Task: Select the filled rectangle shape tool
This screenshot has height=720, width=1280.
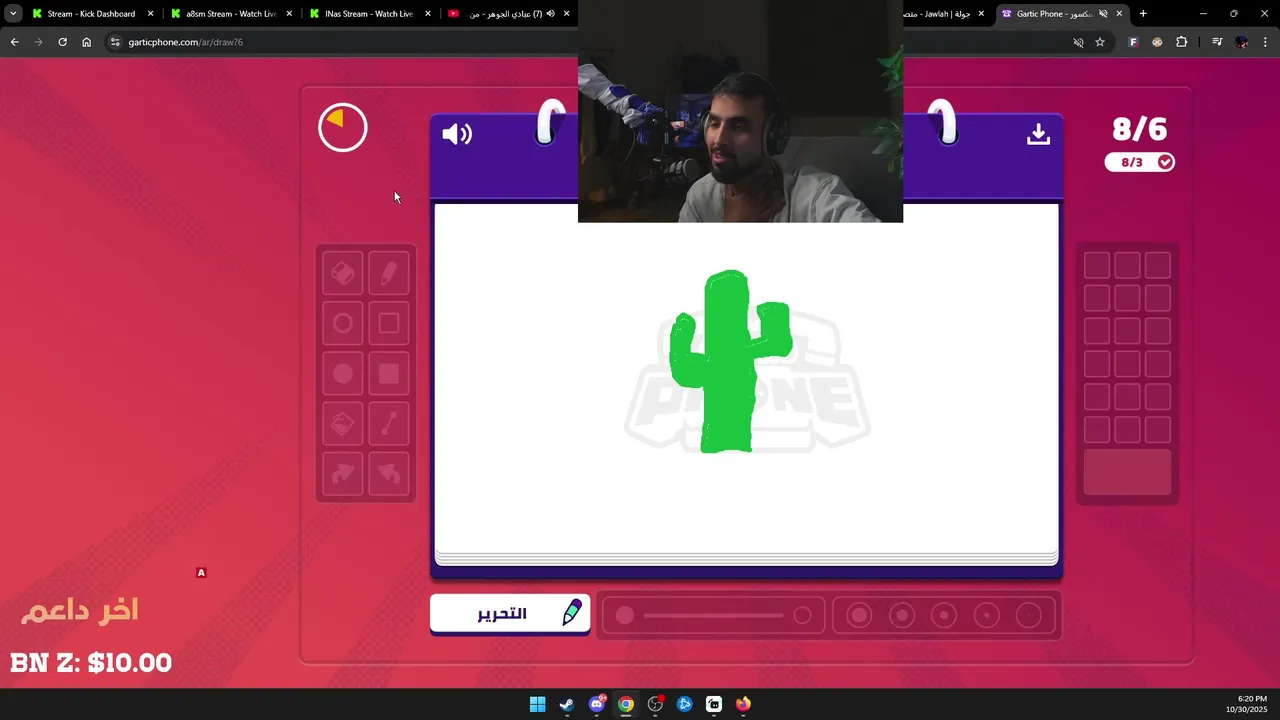Action: pyautogui.click(x=389, y=374)
